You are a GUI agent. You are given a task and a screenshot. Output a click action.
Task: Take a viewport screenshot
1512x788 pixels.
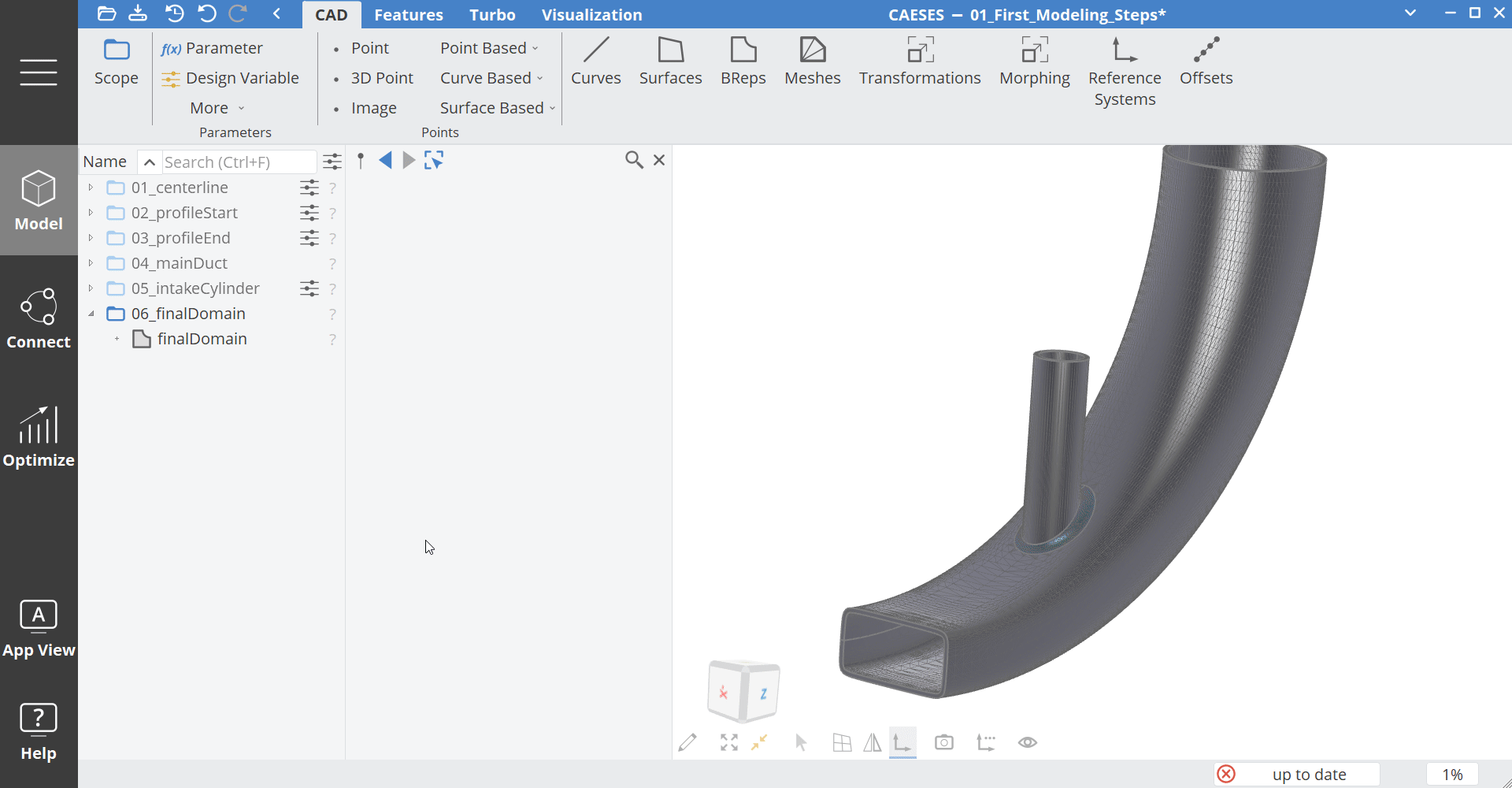[944, 742]
